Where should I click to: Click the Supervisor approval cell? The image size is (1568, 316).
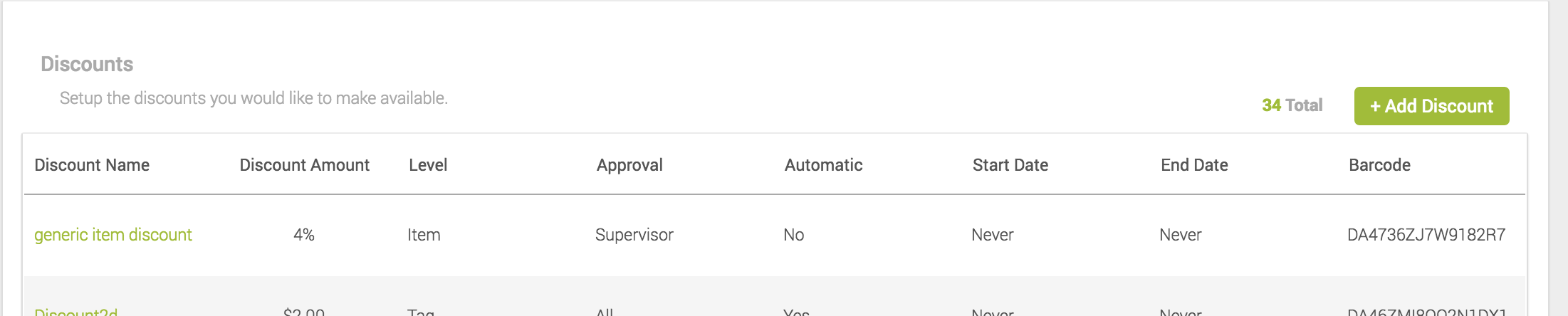634,235
